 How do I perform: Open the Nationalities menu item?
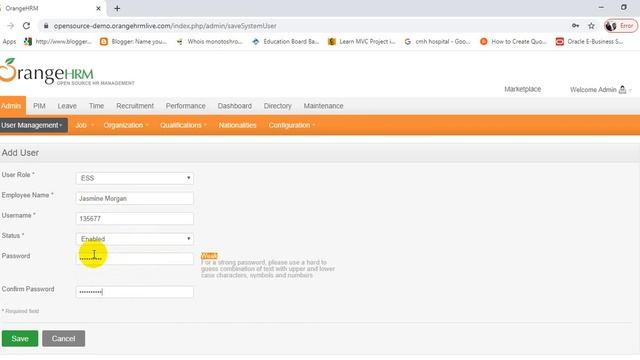point(238,125)
